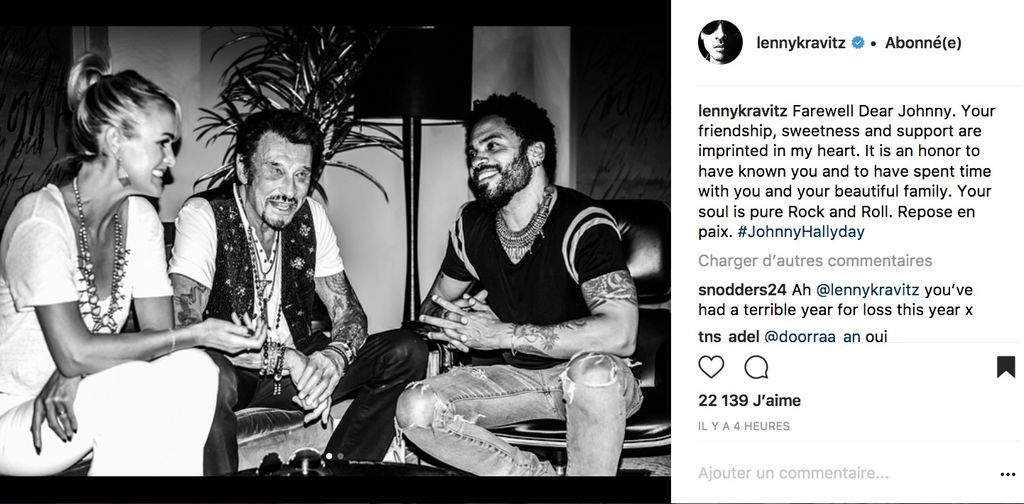
Task: Click the IL Y A 4 HEURES timestamp
Action: [744, 426]
